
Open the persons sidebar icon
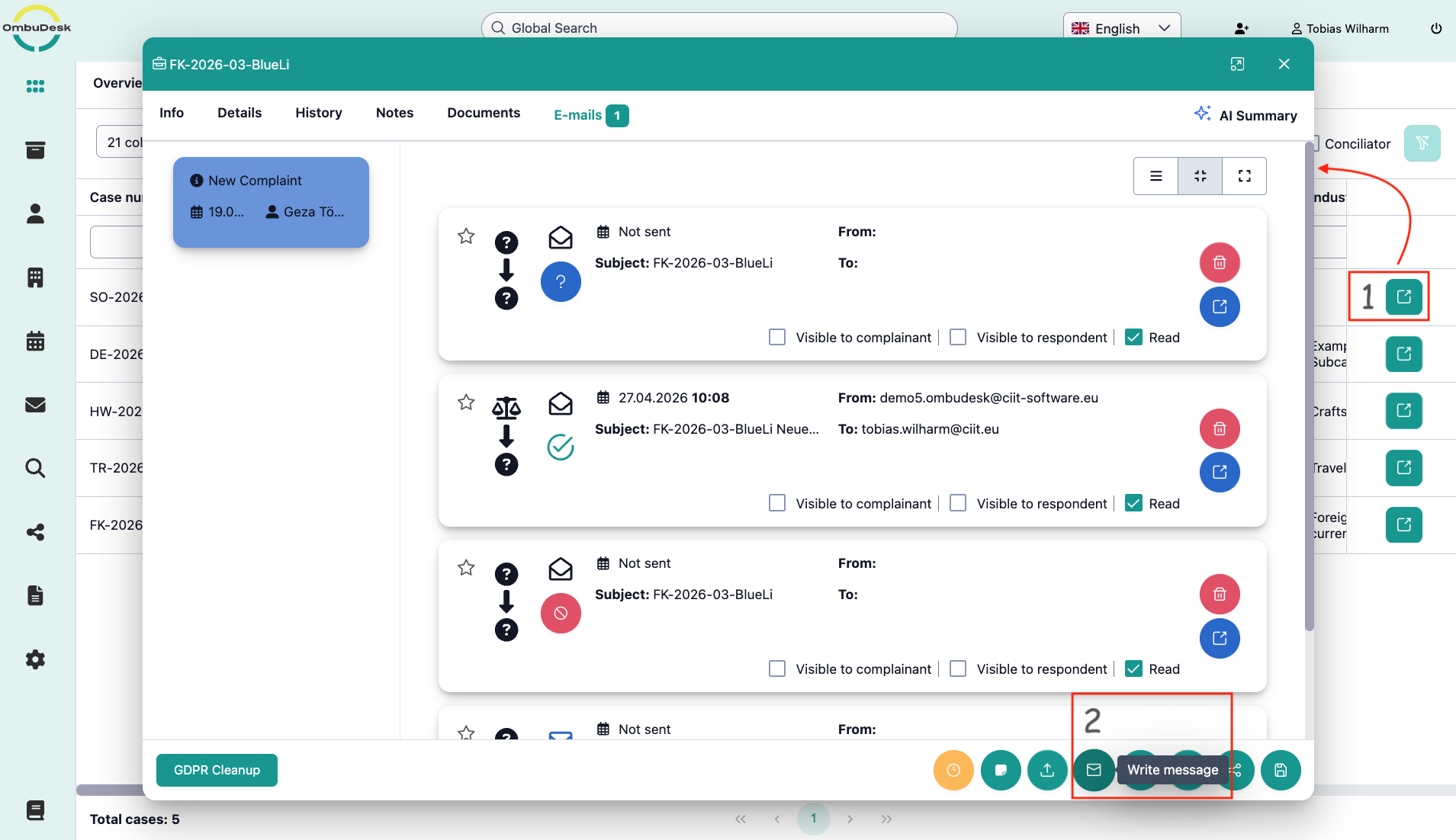point(35,214)
